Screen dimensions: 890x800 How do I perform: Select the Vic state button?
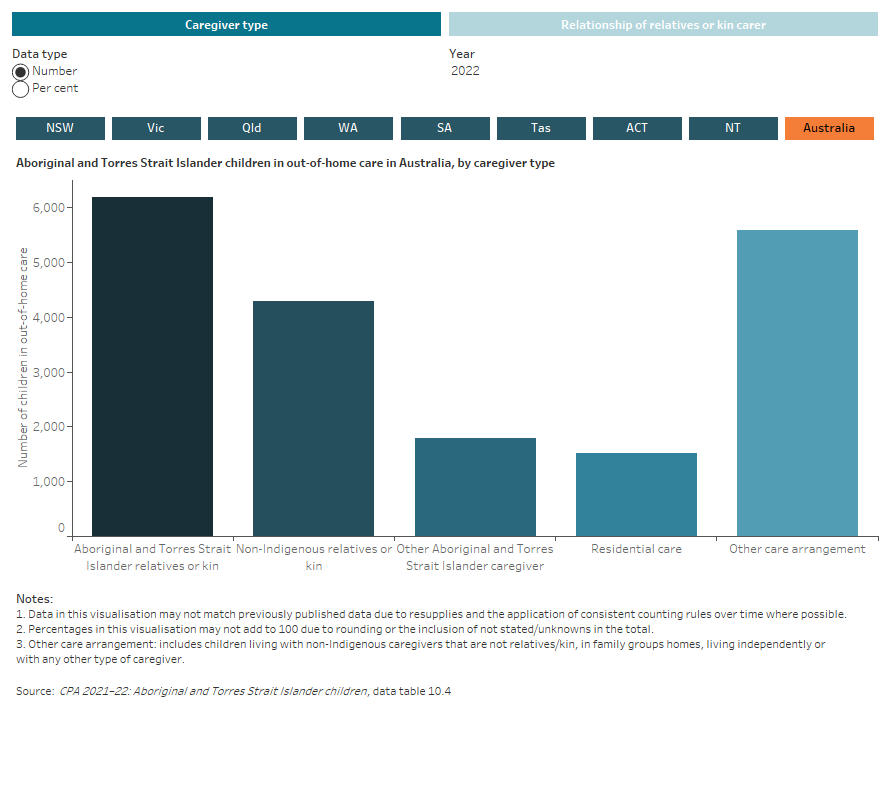click(x=155, y=128)
